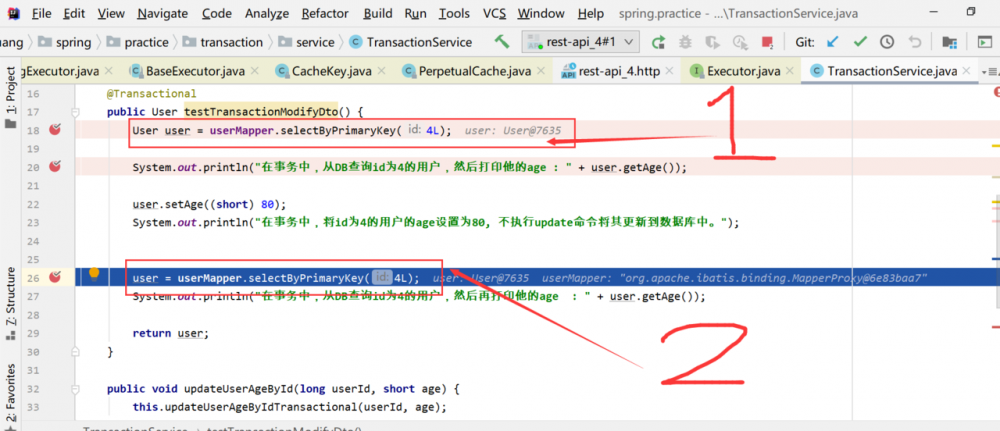This screenshot has height=431, width=1000.
Task: Click the Debug bug icon
Action: (685, 42)
